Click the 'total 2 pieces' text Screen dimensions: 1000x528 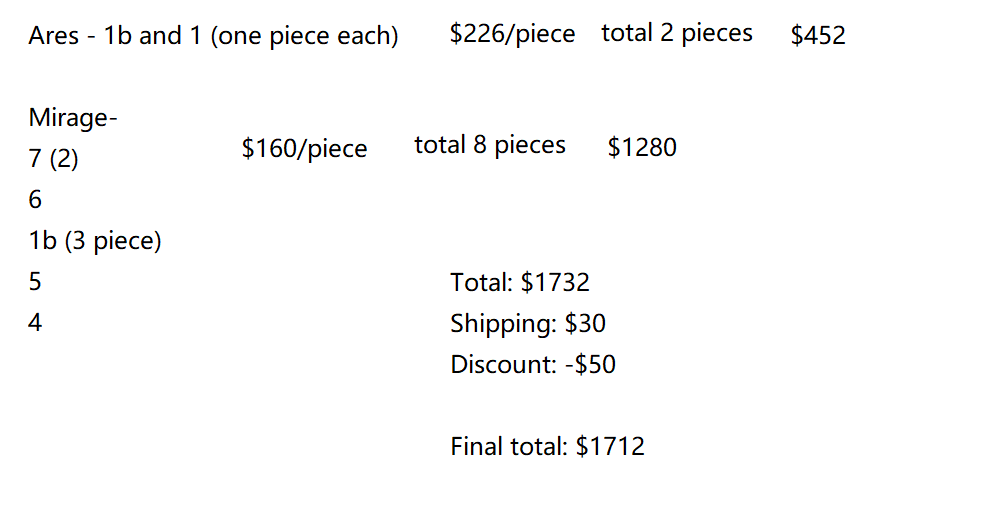pos(676,33)
